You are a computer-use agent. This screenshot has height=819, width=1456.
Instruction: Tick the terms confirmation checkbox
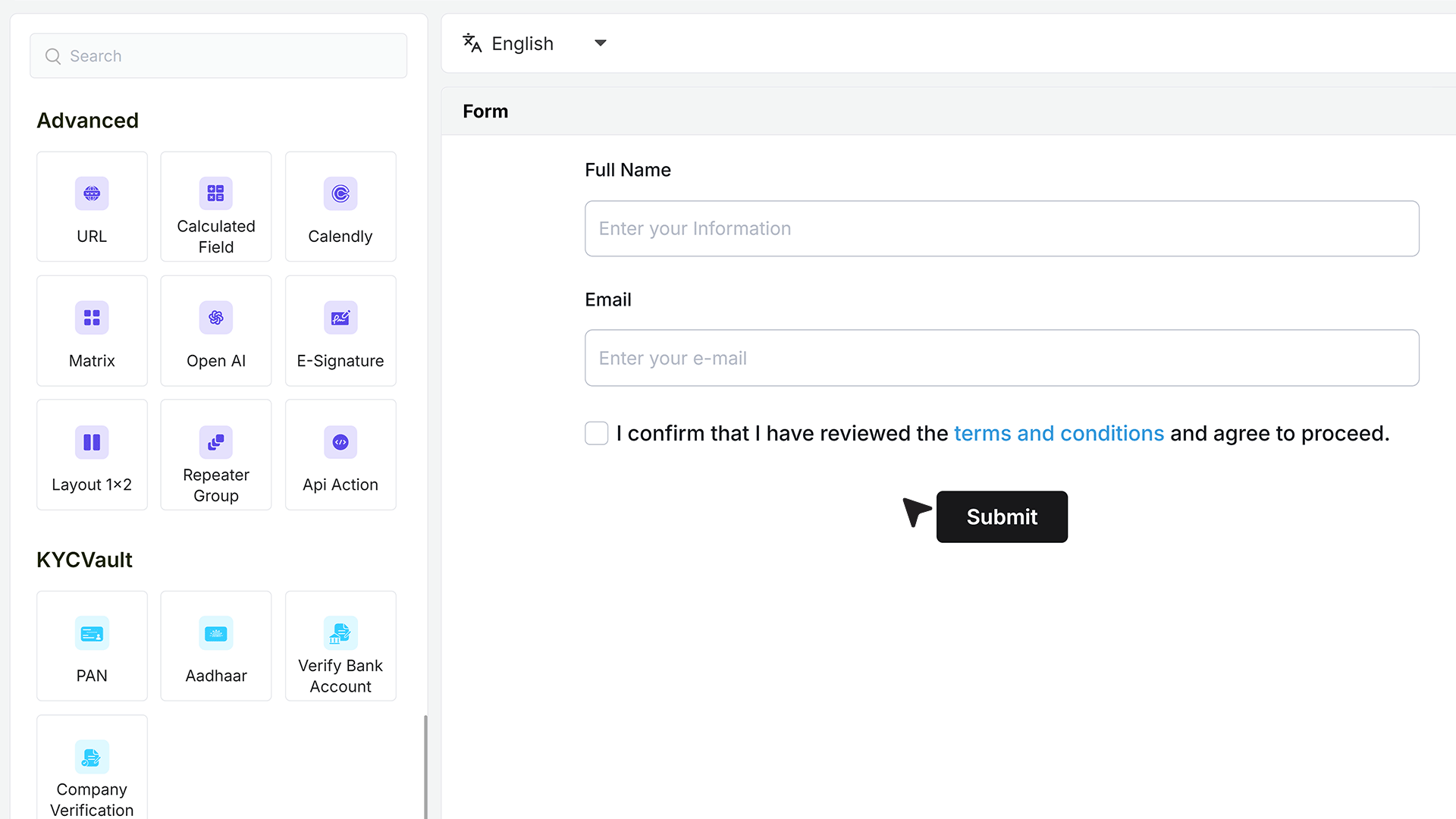597,433
